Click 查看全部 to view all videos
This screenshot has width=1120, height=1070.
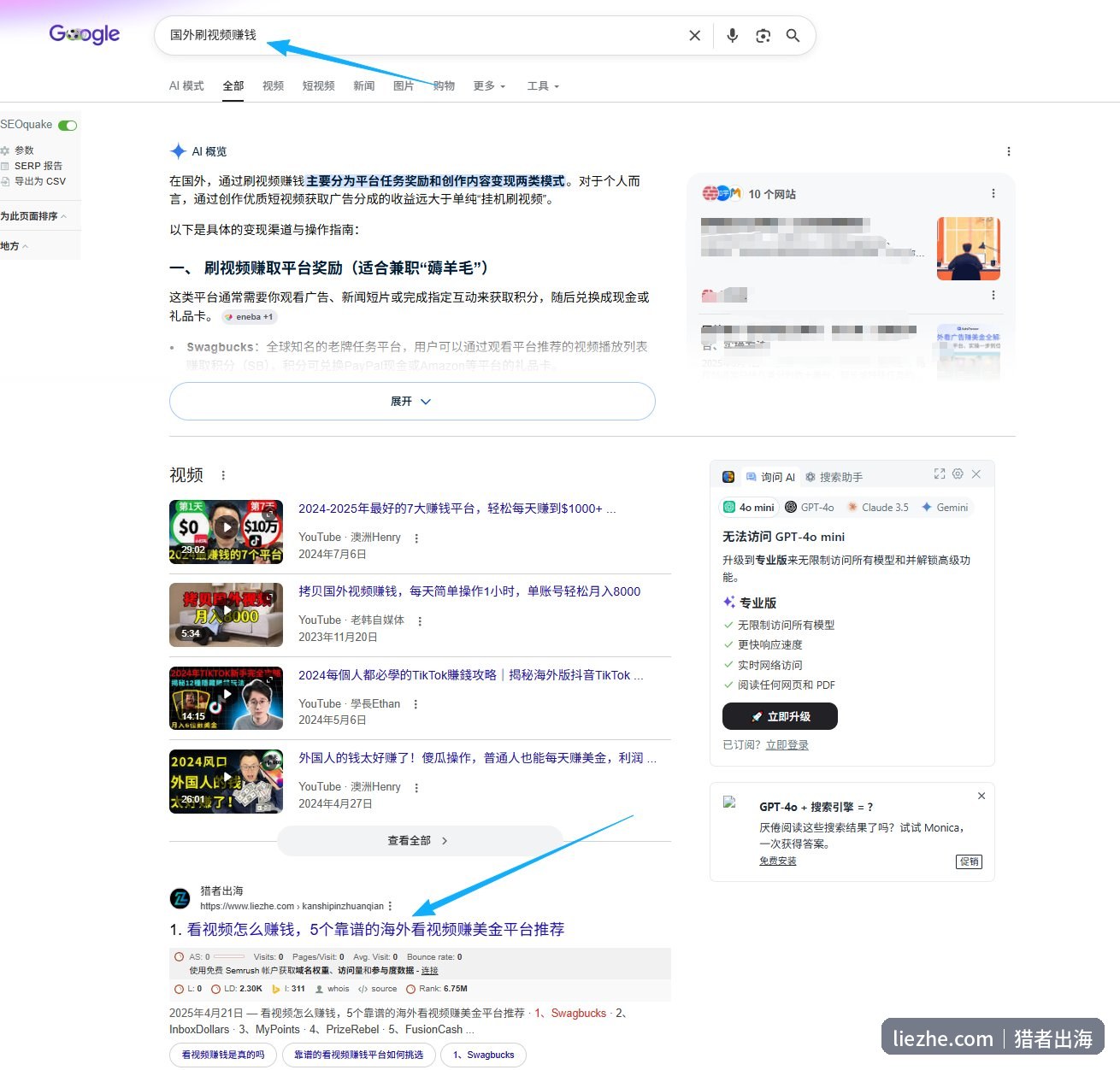(x=420, y=841)
